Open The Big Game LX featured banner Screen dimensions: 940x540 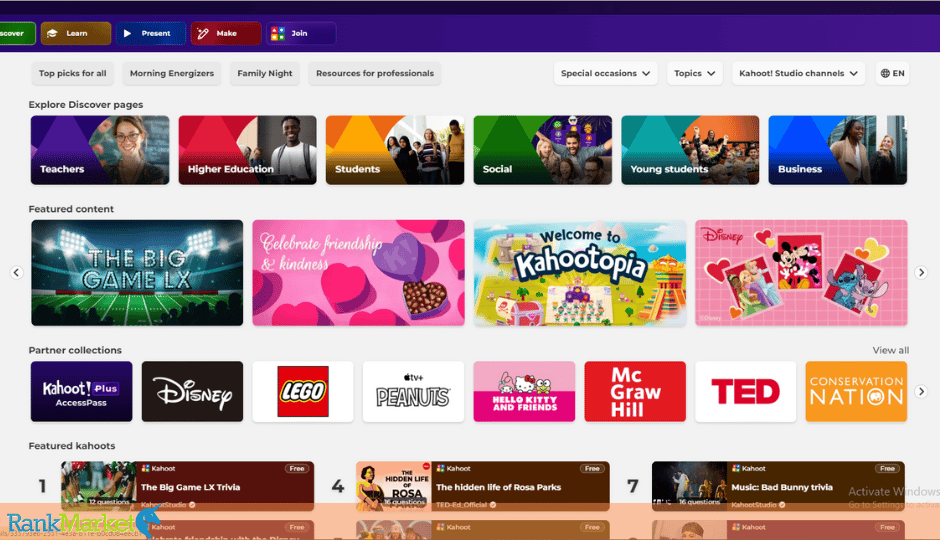tap(137, 273)
